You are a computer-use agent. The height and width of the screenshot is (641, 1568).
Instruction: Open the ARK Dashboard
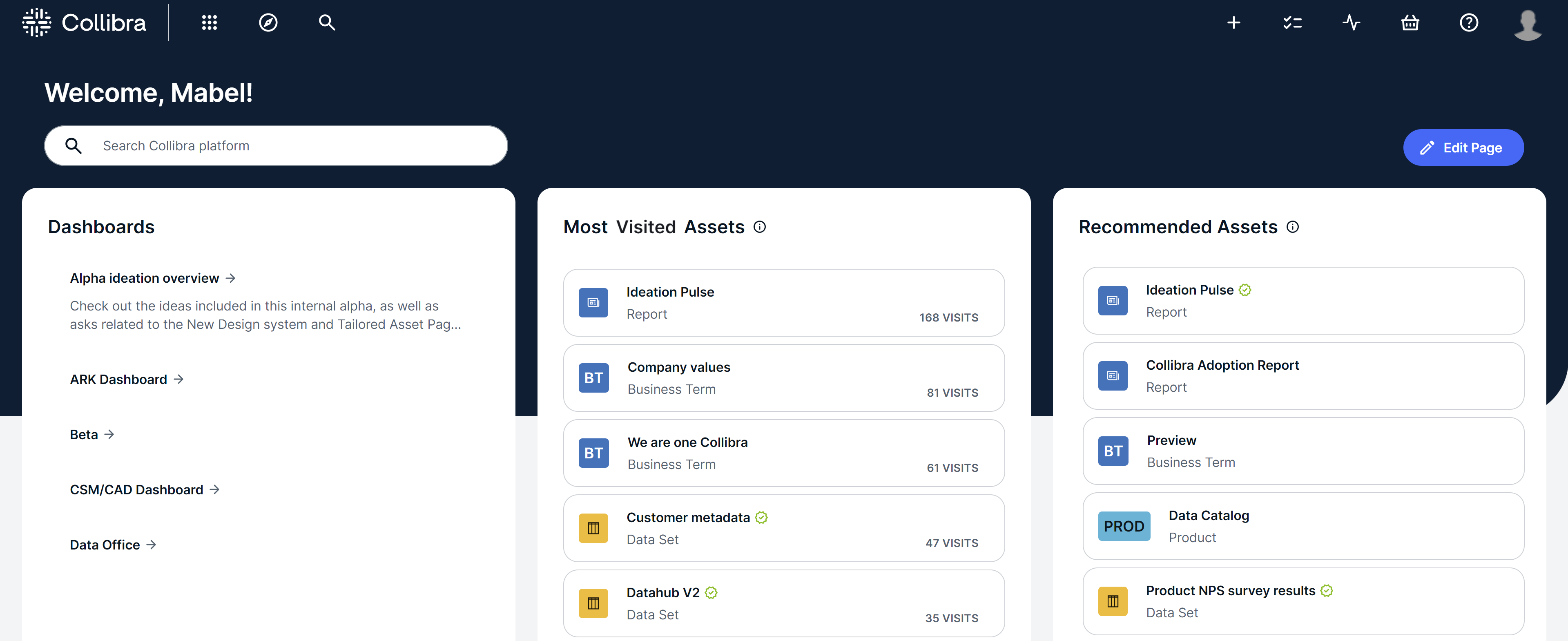click(118, 379)
